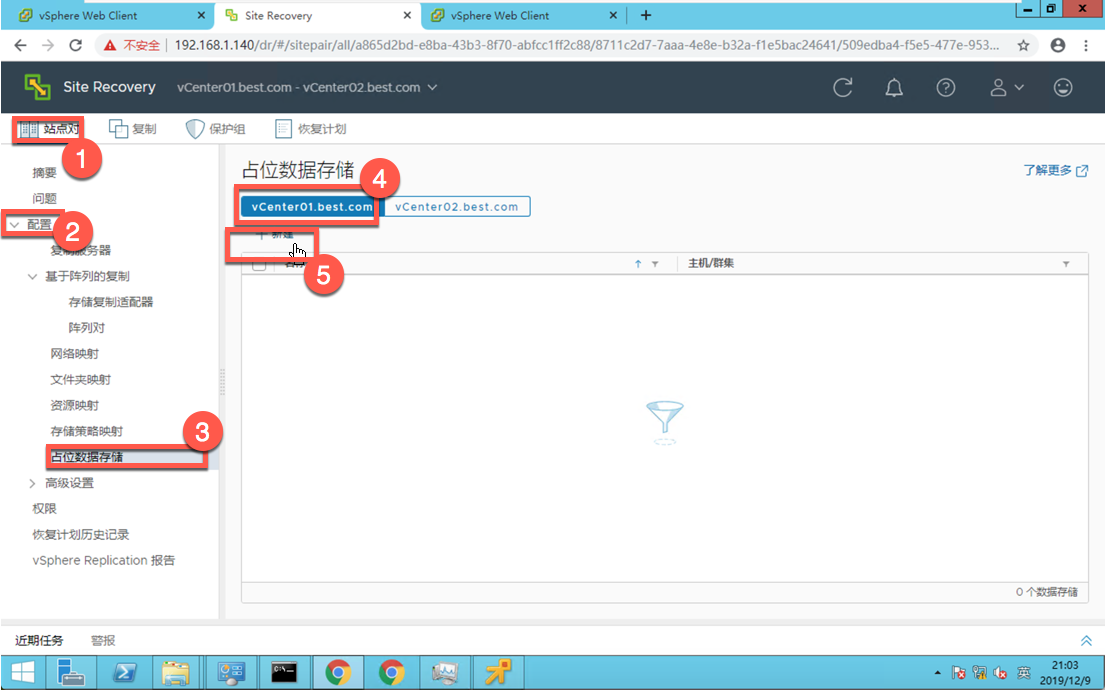Open the user account menu
The height and width of the screenshot is (690, 1105).
point(1006,87)
